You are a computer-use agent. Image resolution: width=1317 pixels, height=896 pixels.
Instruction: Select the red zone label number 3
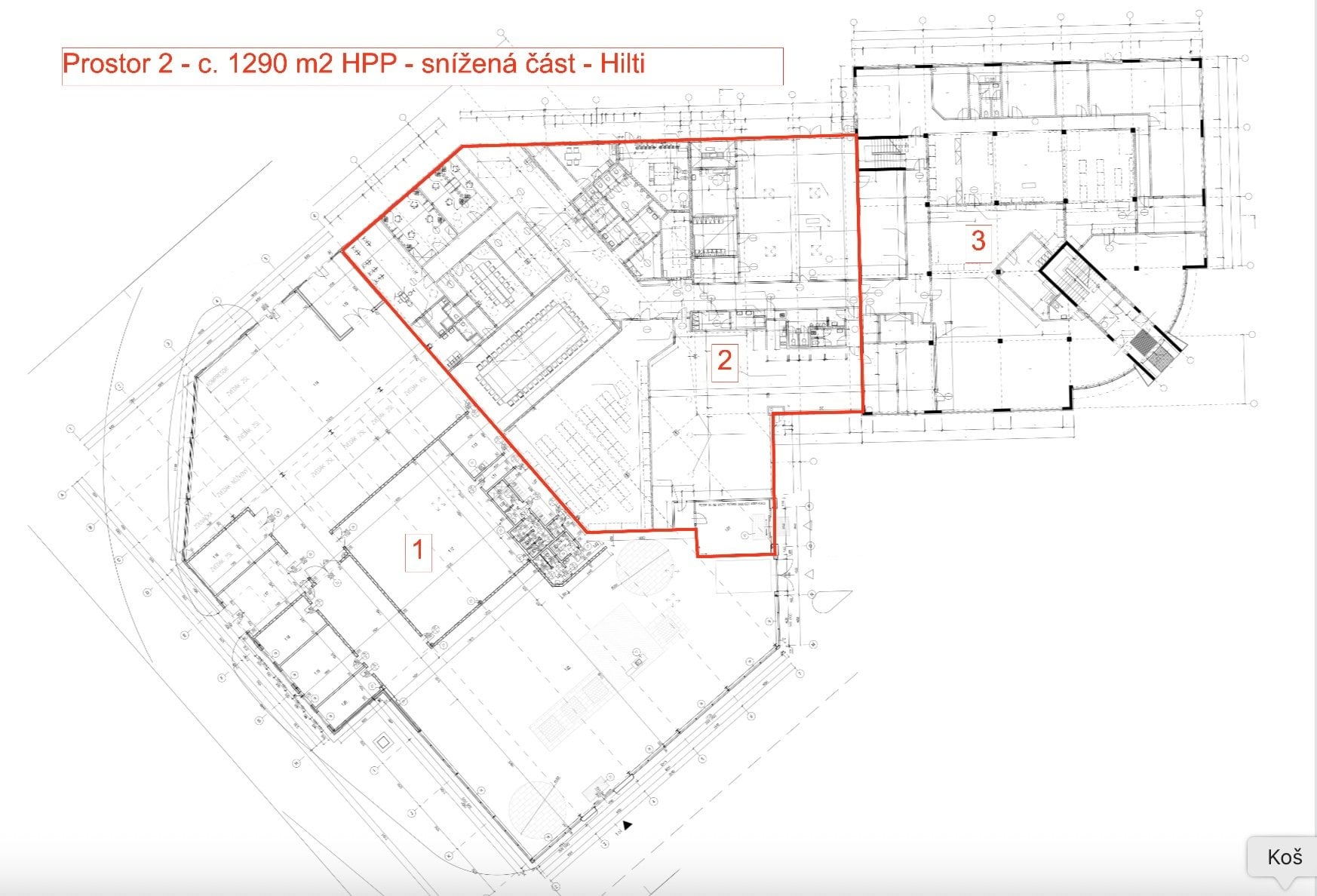coord(978,241)
